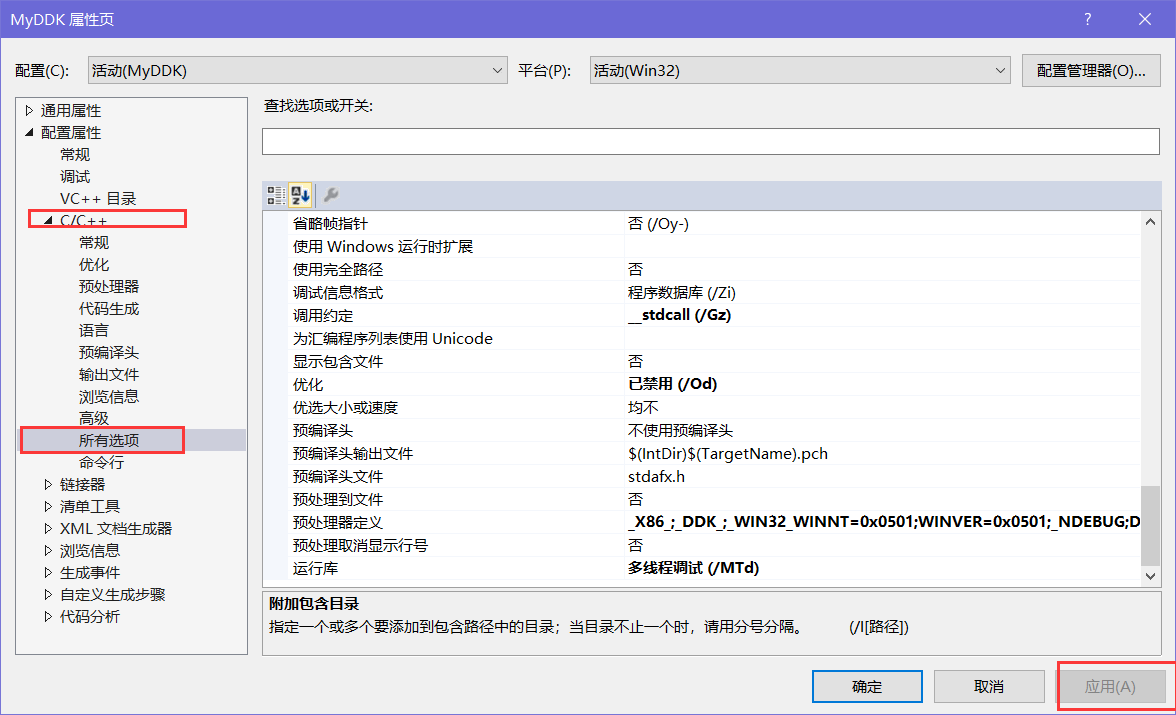1176x715 pixels.
Task: Select the 高级 tree item
Action: (x=94, y=419)
